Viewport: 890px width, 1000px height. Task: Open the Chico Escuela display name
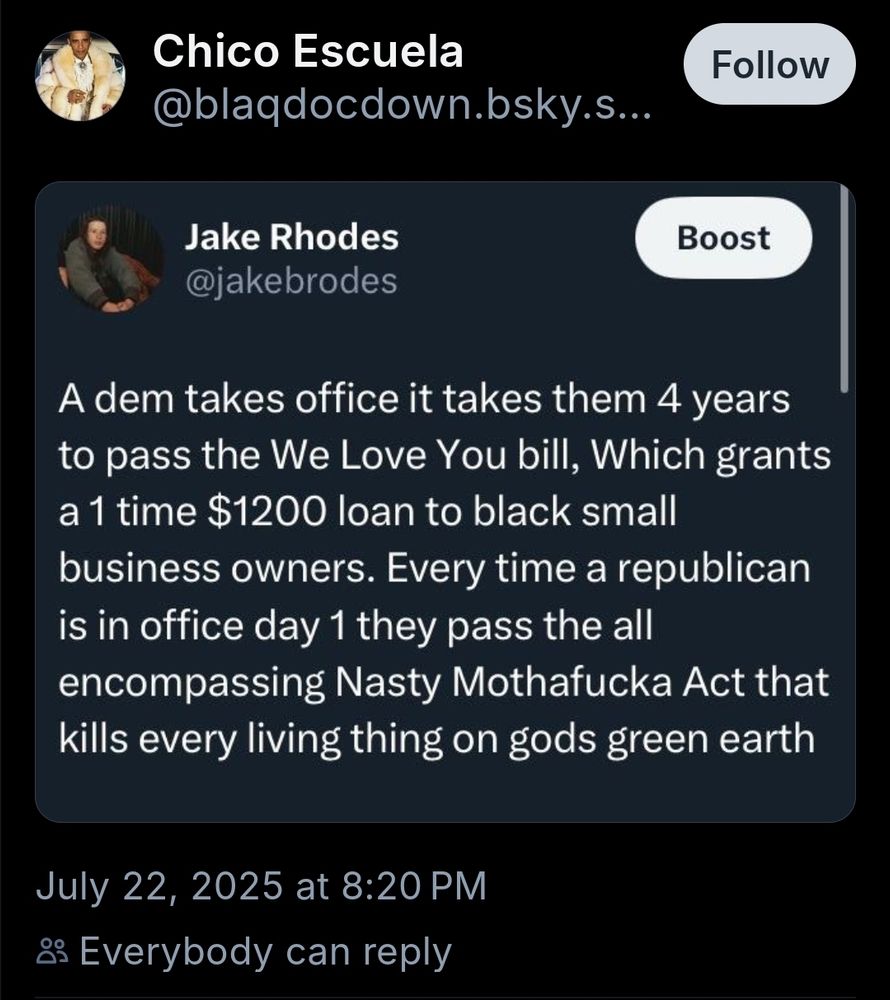click(x=308, y=51)
